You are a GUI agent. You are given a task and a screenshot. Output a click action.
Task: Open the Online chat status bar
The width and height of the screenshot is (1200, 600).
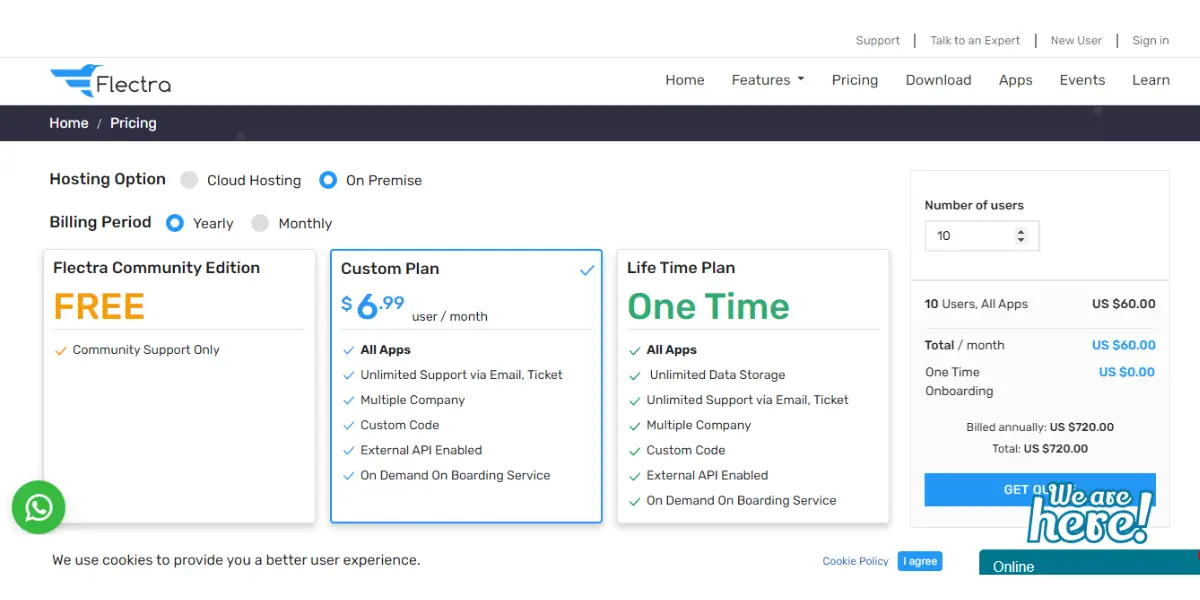click(1089, 563)
